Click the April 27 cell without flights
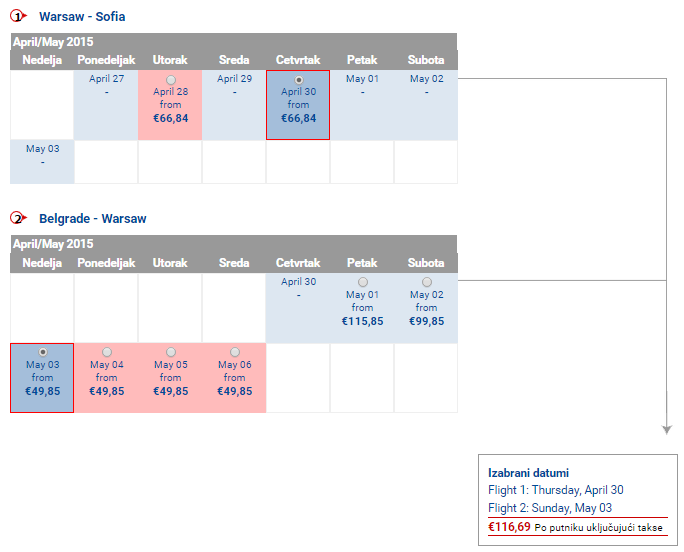 [106, 105]
